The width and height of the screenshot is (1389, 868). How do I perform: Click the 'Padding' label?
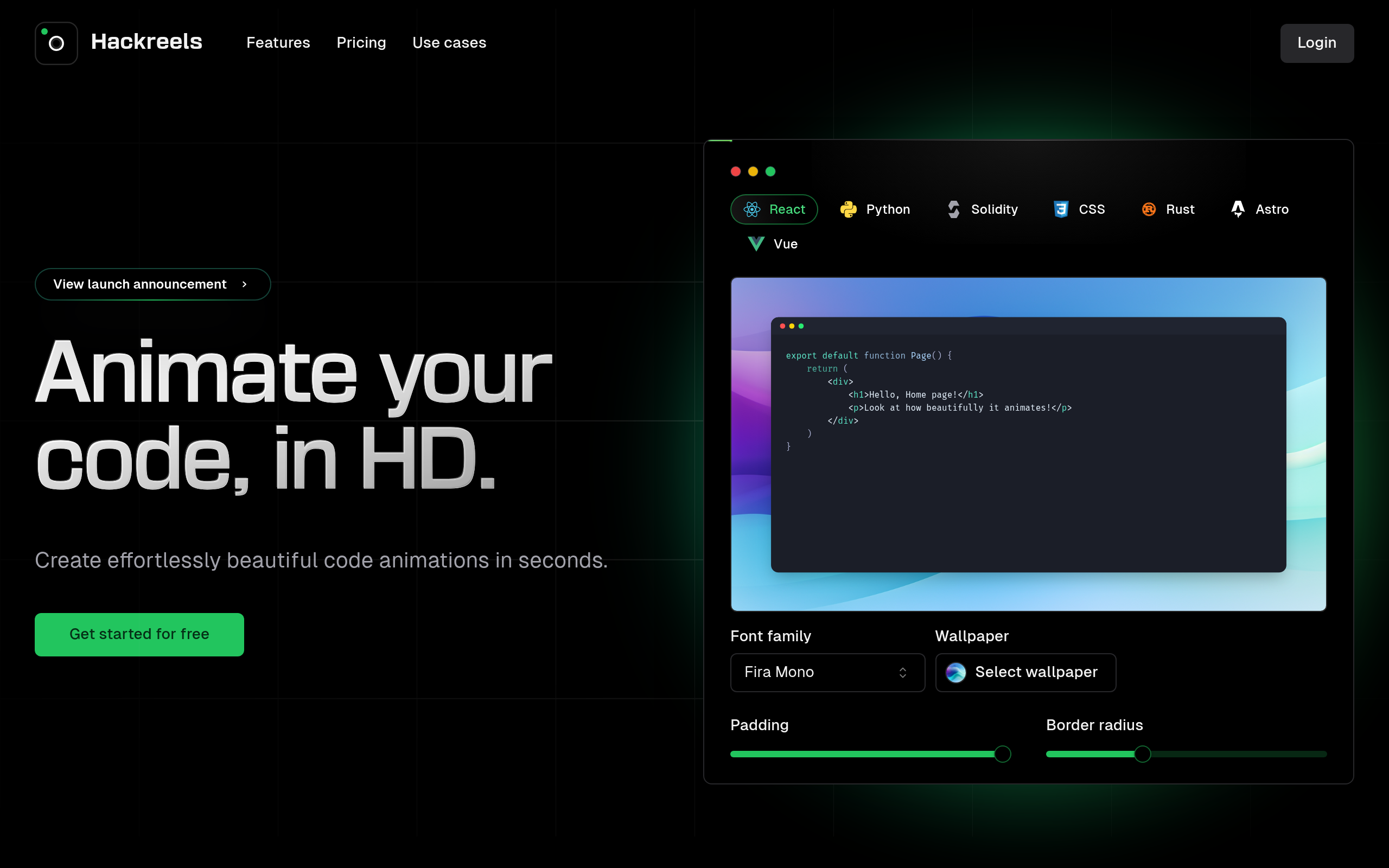760,725
